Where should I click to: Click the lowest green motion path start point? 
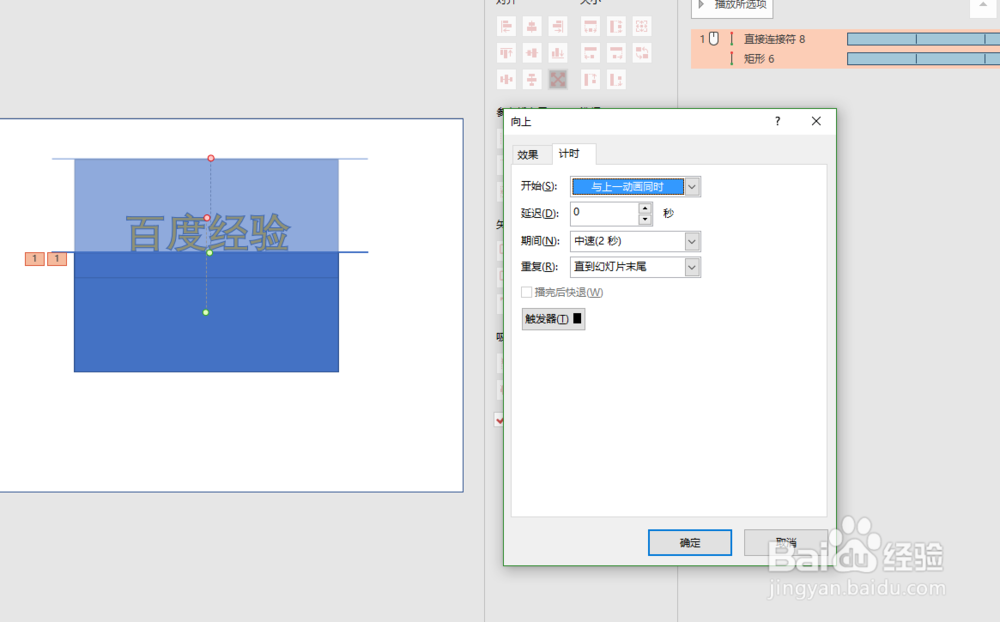pos(205,313)
